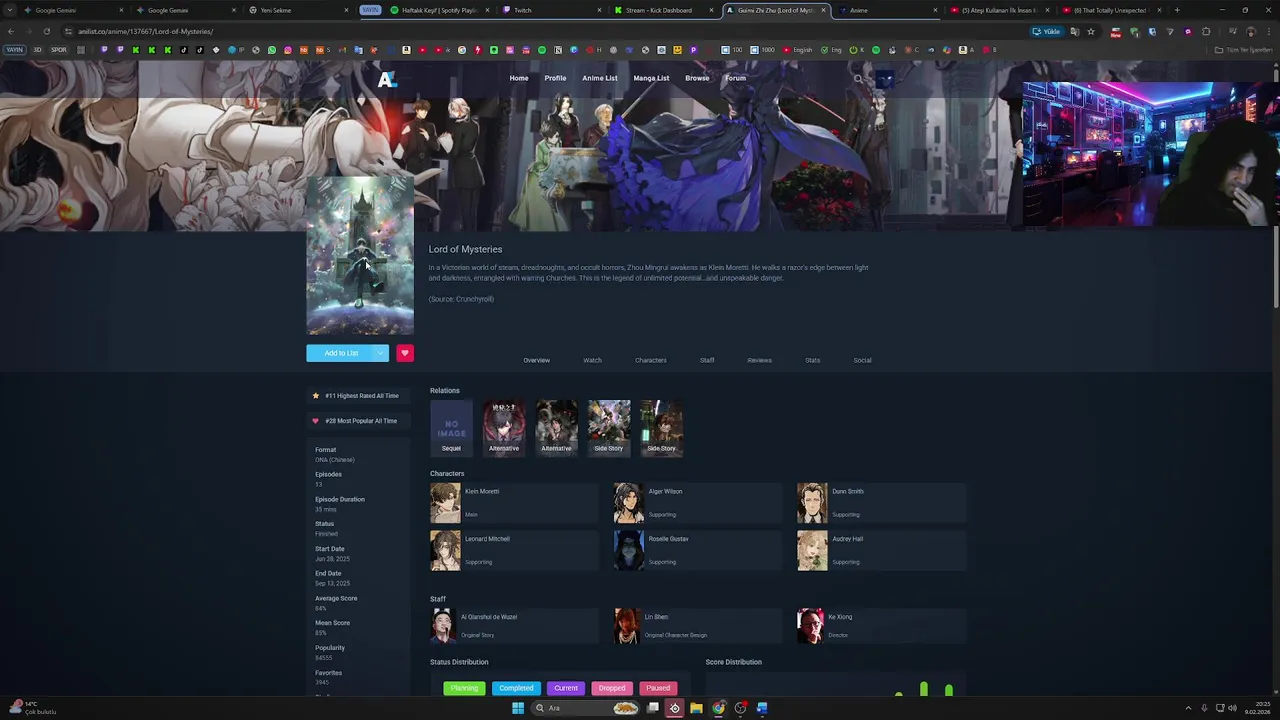This screenshot has width=1280, height=720.
Task: Click the browser reload icon
Action: [x=46, y=31]
